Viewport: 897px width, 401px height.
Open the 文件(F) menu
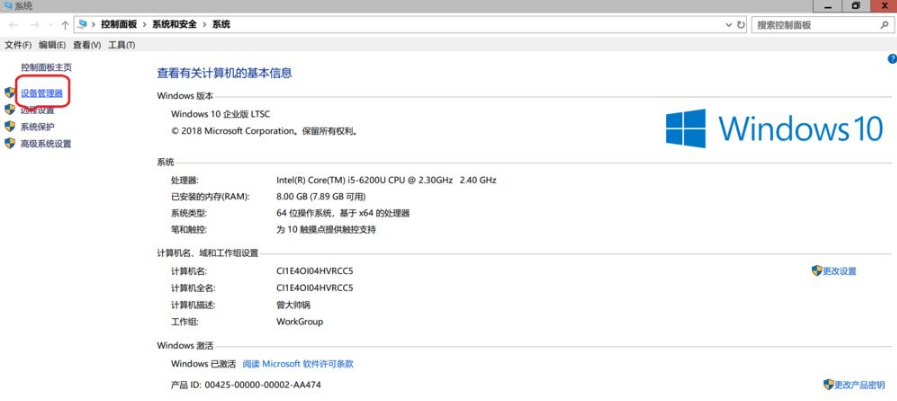click(x=18, y=45)
